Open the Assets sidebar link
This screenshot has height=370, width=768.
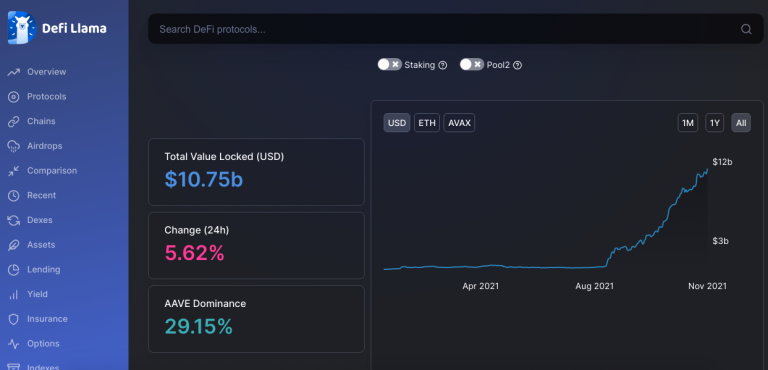click(x=41, y=245)
